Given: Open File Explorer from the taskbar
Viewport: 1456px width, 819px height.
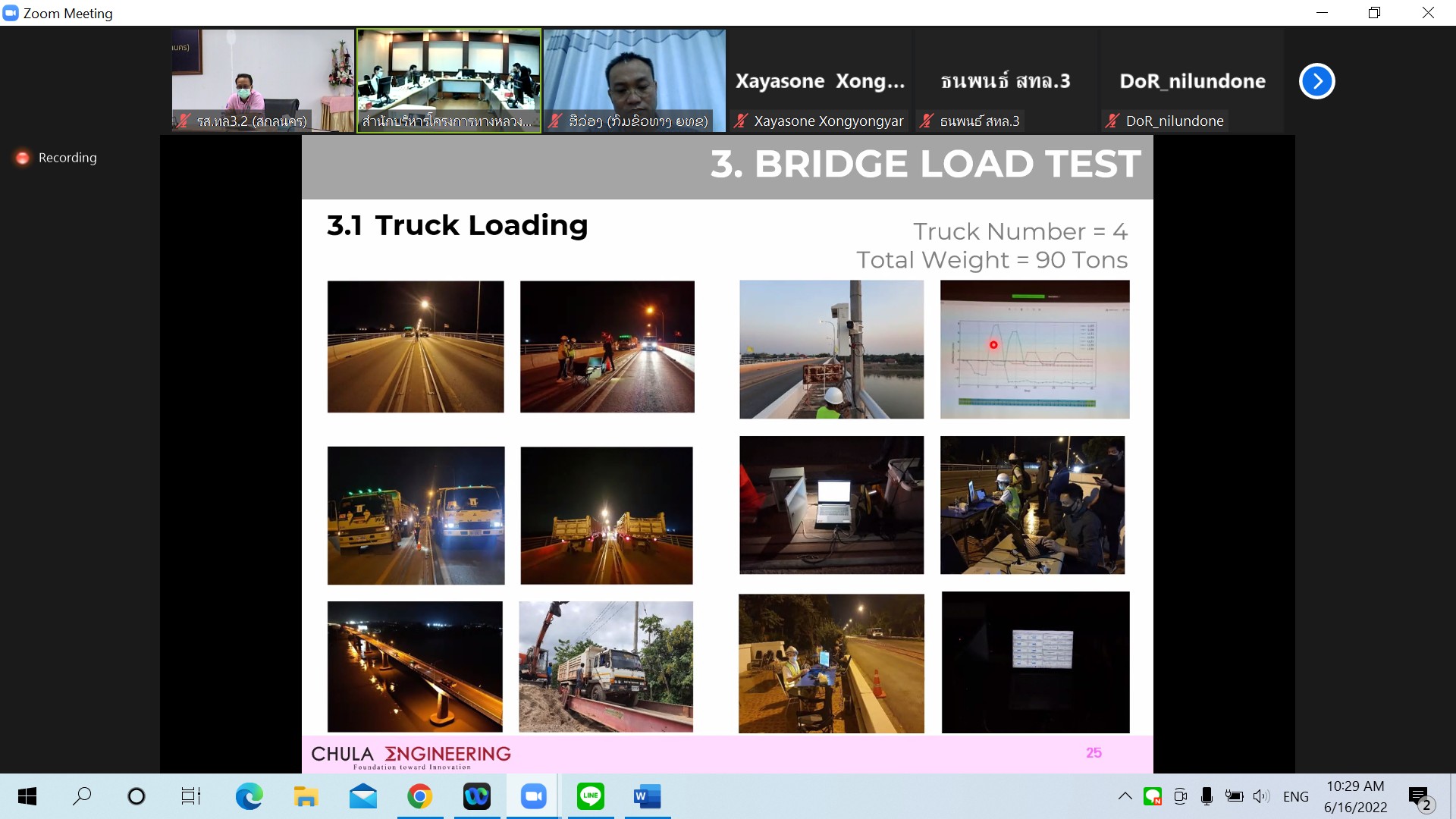Looking at the screenshot, I should tap(306, 796).
